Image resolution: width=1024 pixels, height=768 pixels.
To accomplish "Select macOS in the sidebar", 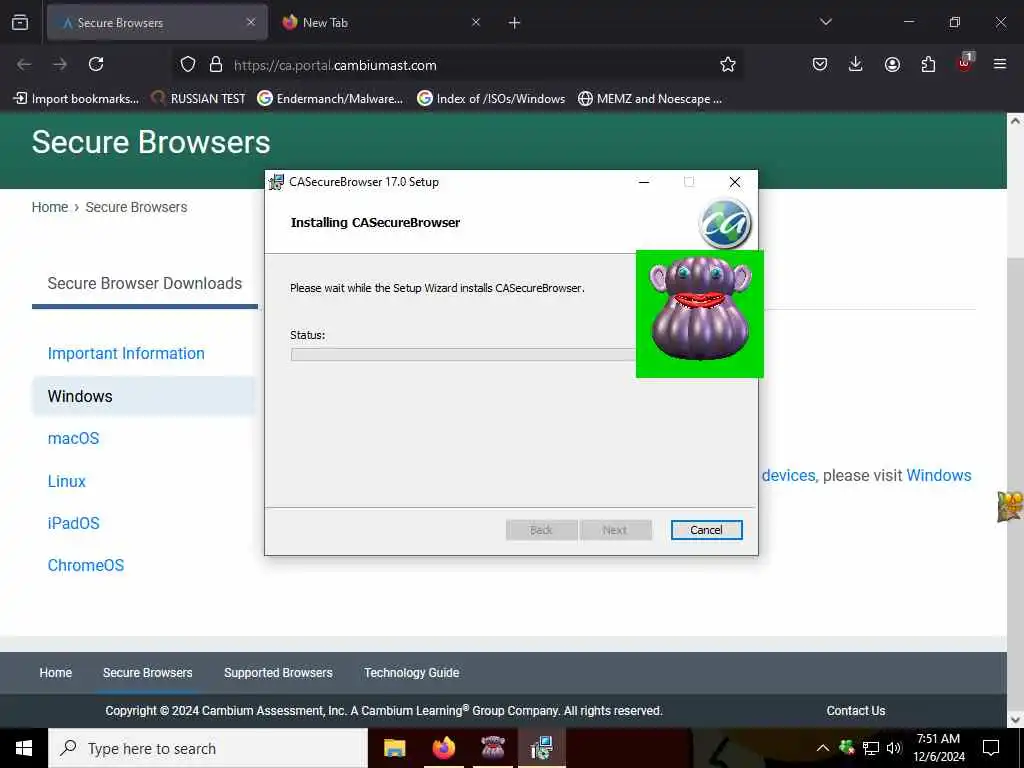I will tap(73, 438).
